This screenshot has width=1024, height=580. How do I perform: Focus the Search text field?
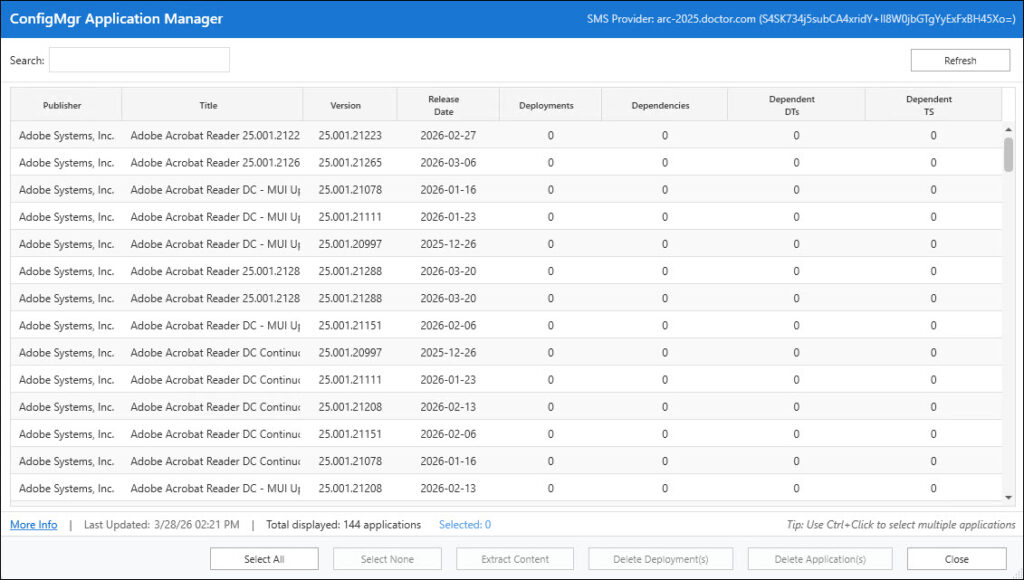tap(139, 60)
